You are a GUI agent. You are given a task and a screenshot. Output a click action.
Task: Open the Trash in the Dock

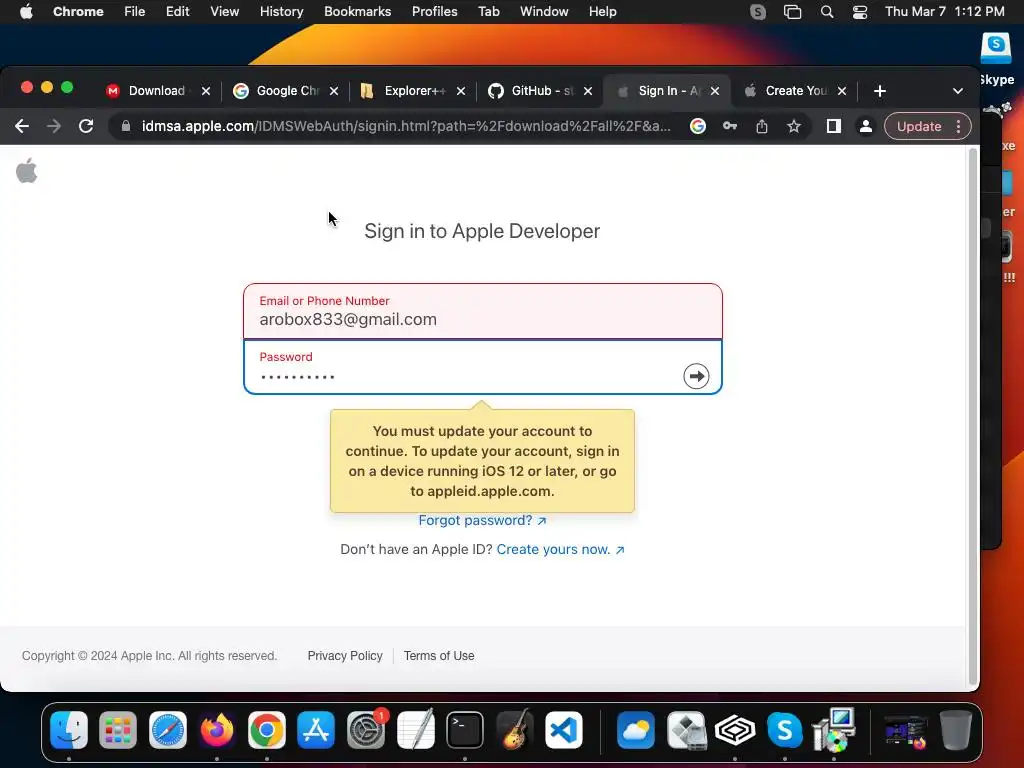(955, 729)
